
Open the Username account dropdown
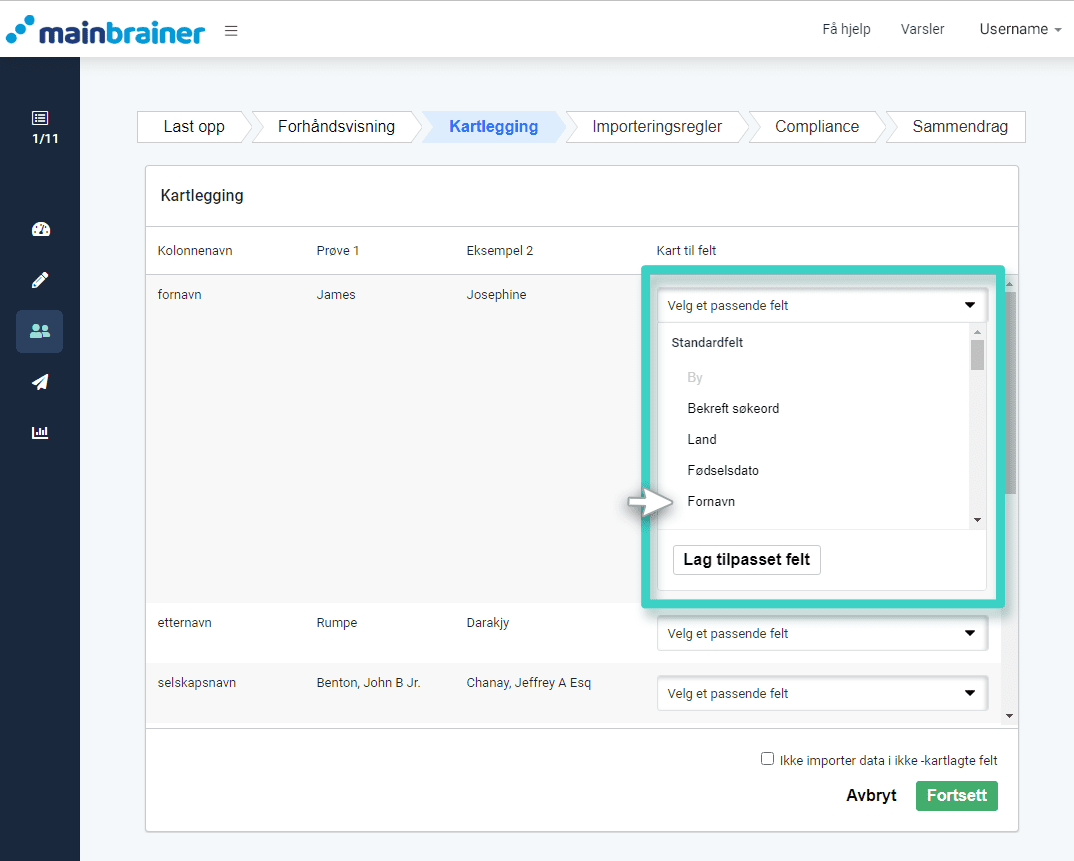click(1019, 29)
